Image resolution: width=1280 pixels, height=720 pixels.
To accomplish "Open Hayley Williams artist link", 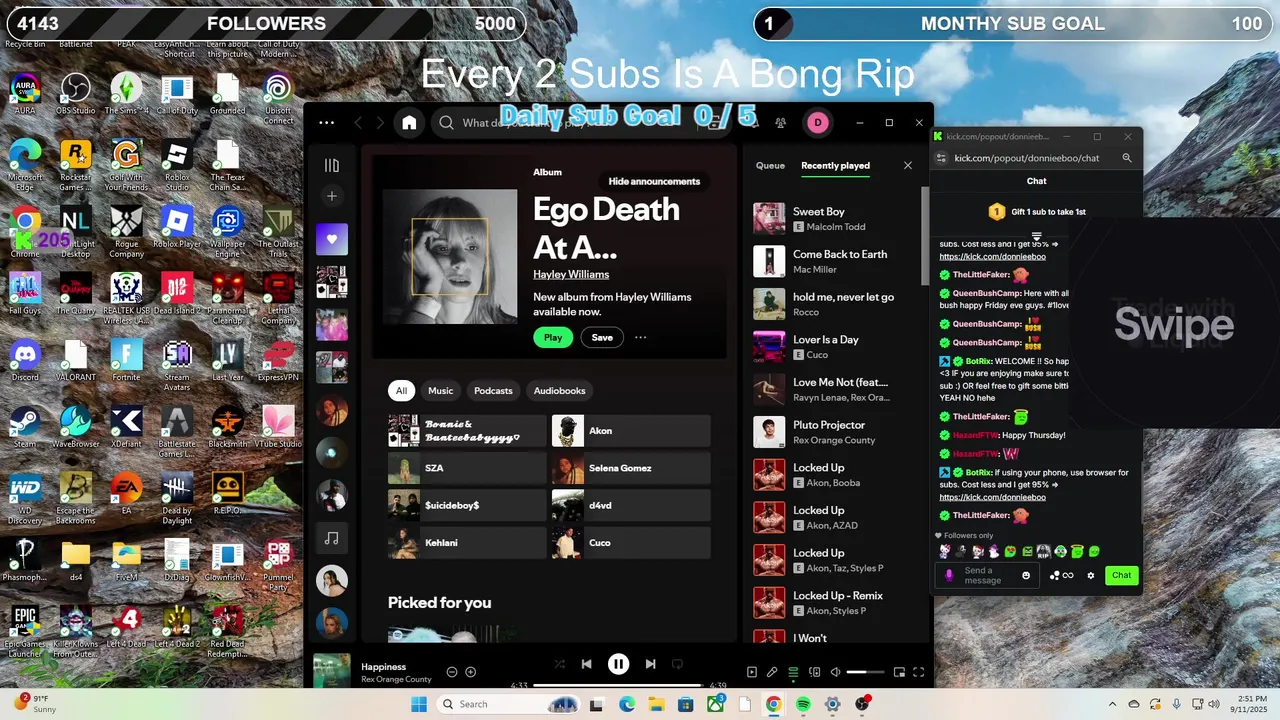I will 571,274.
